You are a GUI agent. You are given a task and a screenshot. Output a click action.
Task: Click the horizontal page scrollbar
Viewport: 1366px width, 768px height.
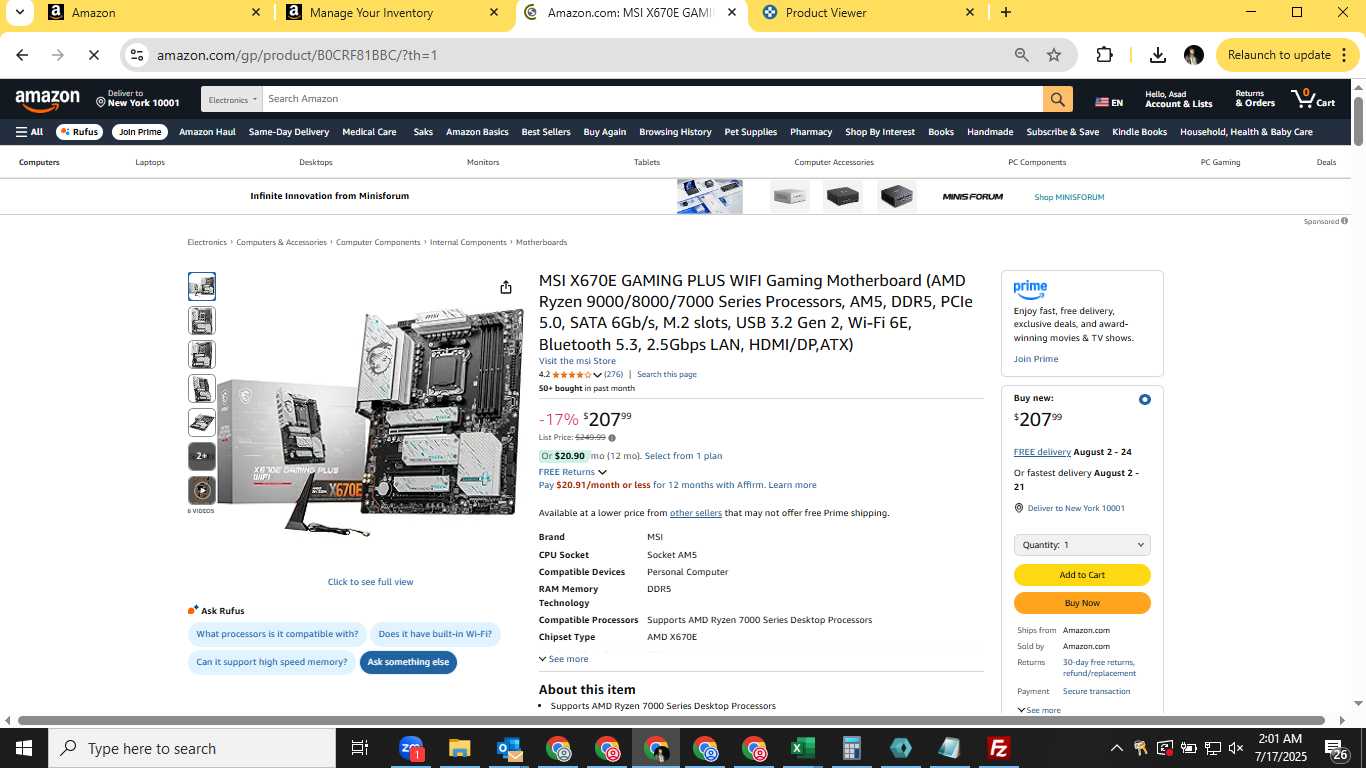(670, 720)
